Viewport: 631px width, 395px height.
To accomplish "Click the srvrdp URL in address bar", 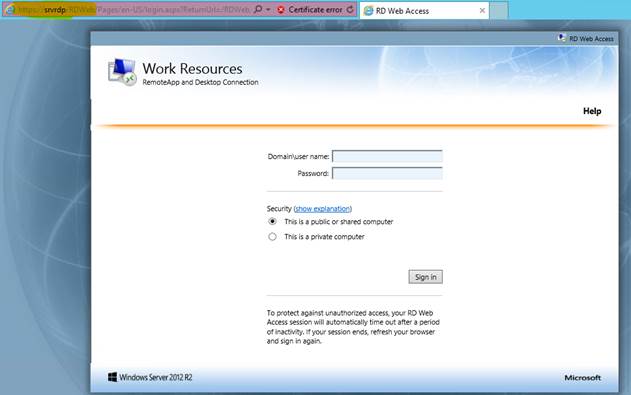I will point(55,10).
